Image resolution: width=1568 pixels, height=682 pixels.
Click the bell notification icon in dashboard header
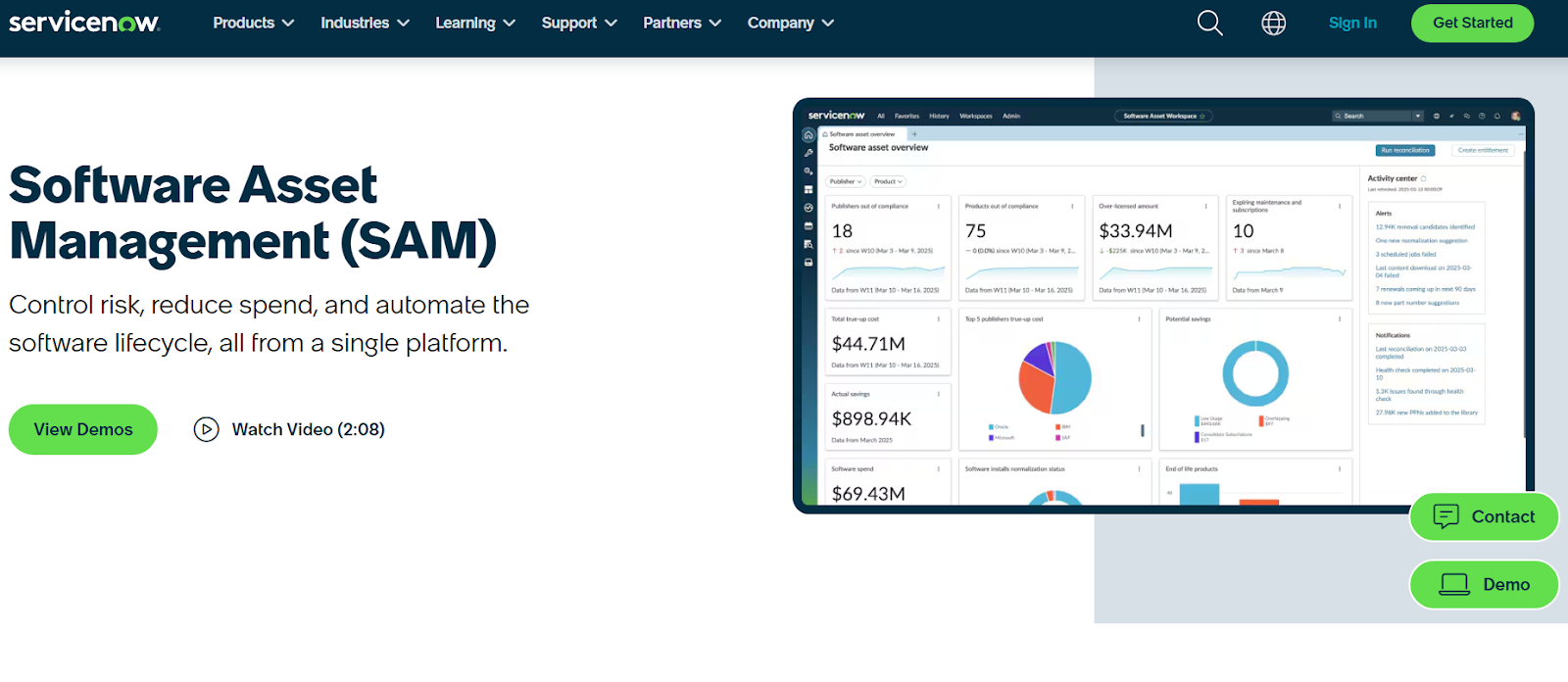point(1497,116)
